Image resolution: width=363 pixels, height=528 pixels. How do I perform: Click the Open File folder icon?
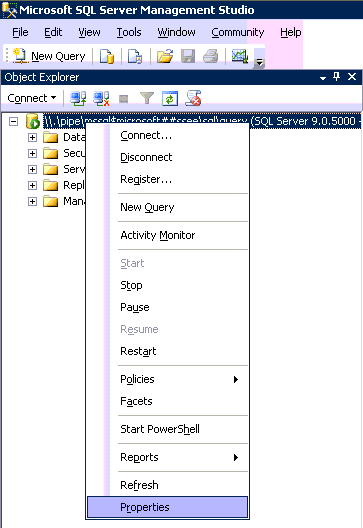point(165,56)
